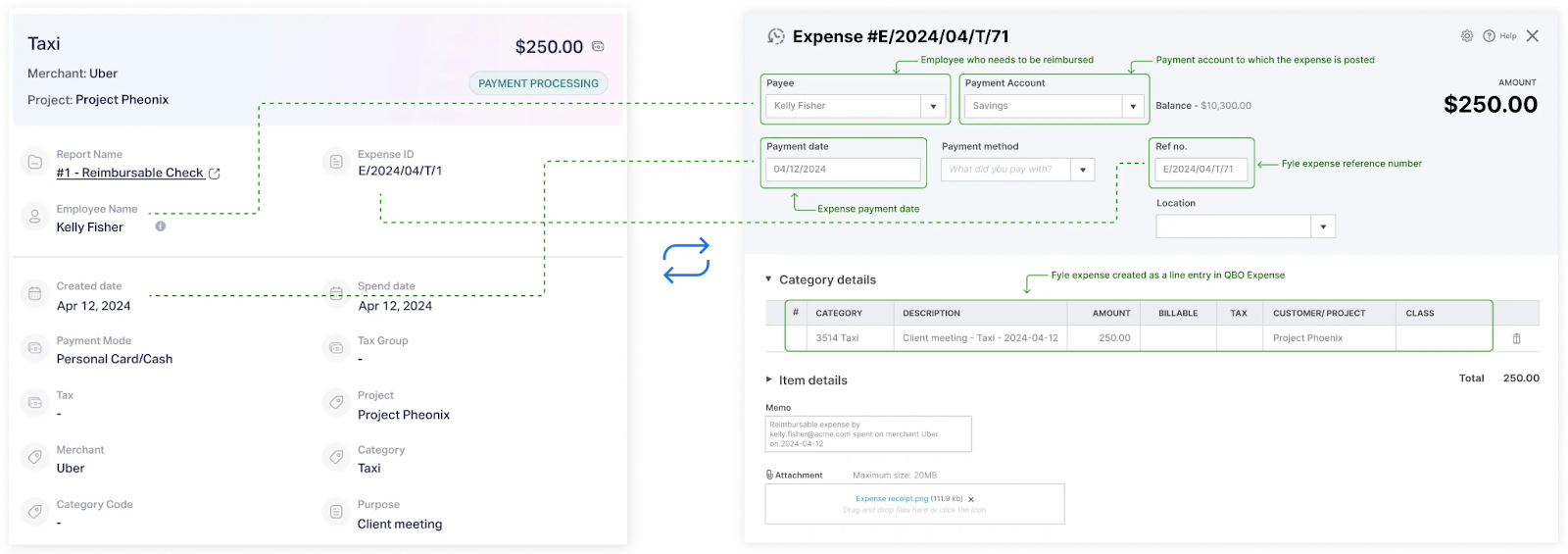Viewport: 1568px width, 554px height.
Task: Click the TAX column header
Action: coord(1239,314)
